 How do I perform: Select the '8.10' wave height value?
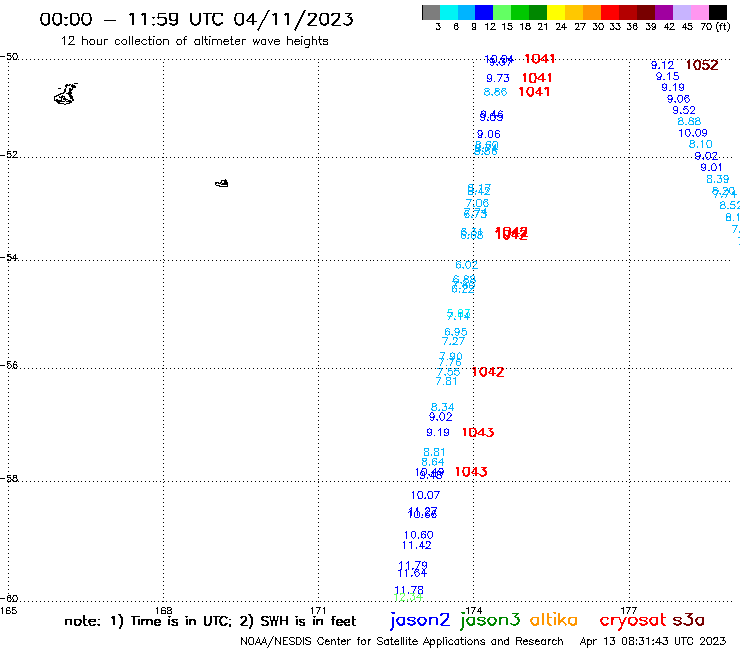[700, 144]
